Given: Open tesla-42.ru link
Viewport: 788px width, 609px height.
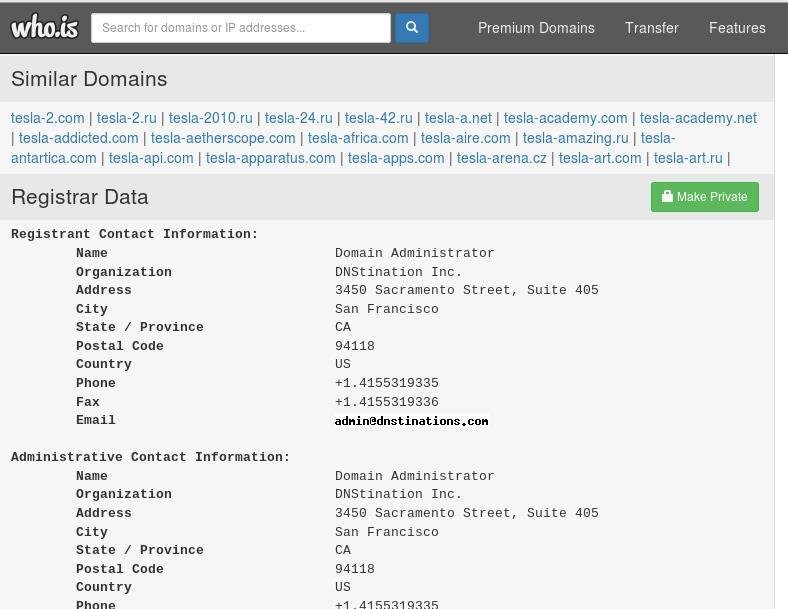Looking at the screenshot, I should (x=378, y=118).
